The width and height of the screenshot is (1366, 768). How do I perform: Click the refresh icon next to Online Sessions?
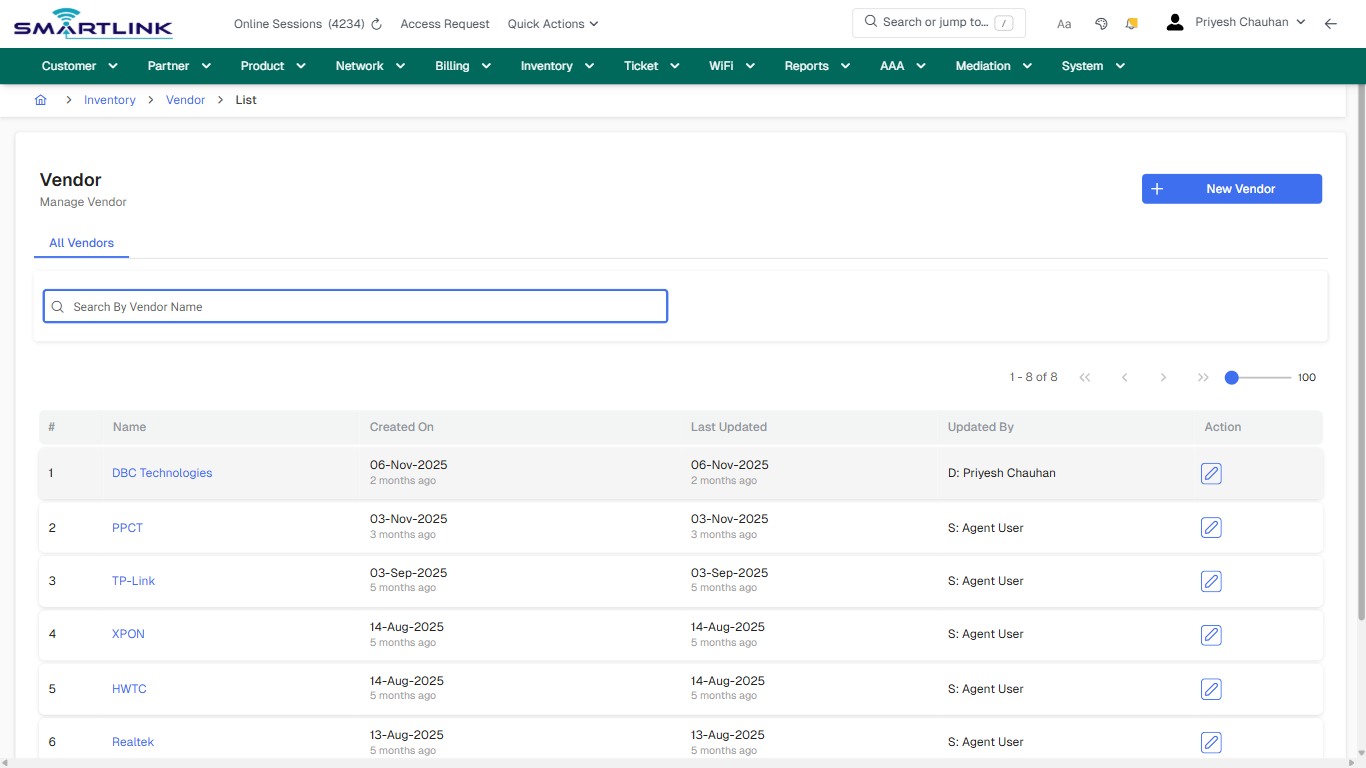click(376, 23)
